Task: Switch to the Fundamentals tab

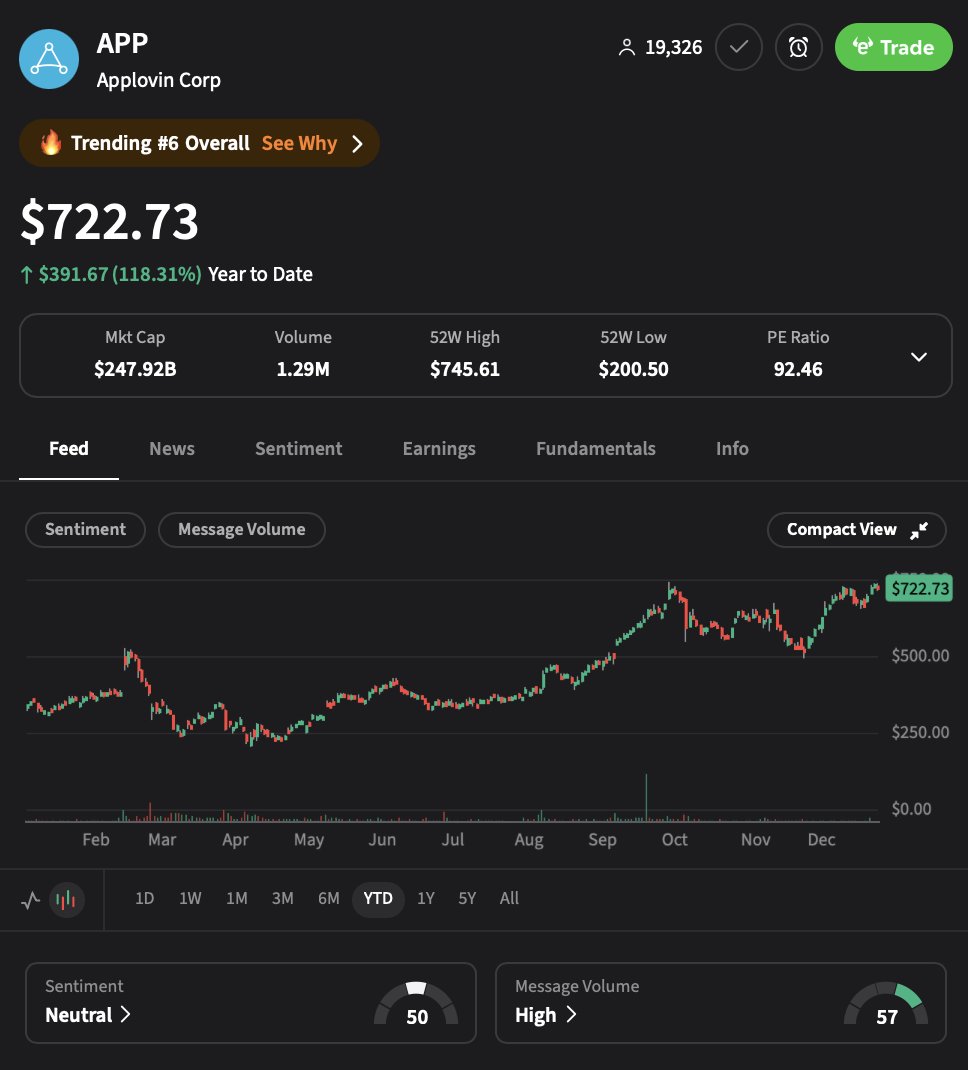Action: click(595, 448)
